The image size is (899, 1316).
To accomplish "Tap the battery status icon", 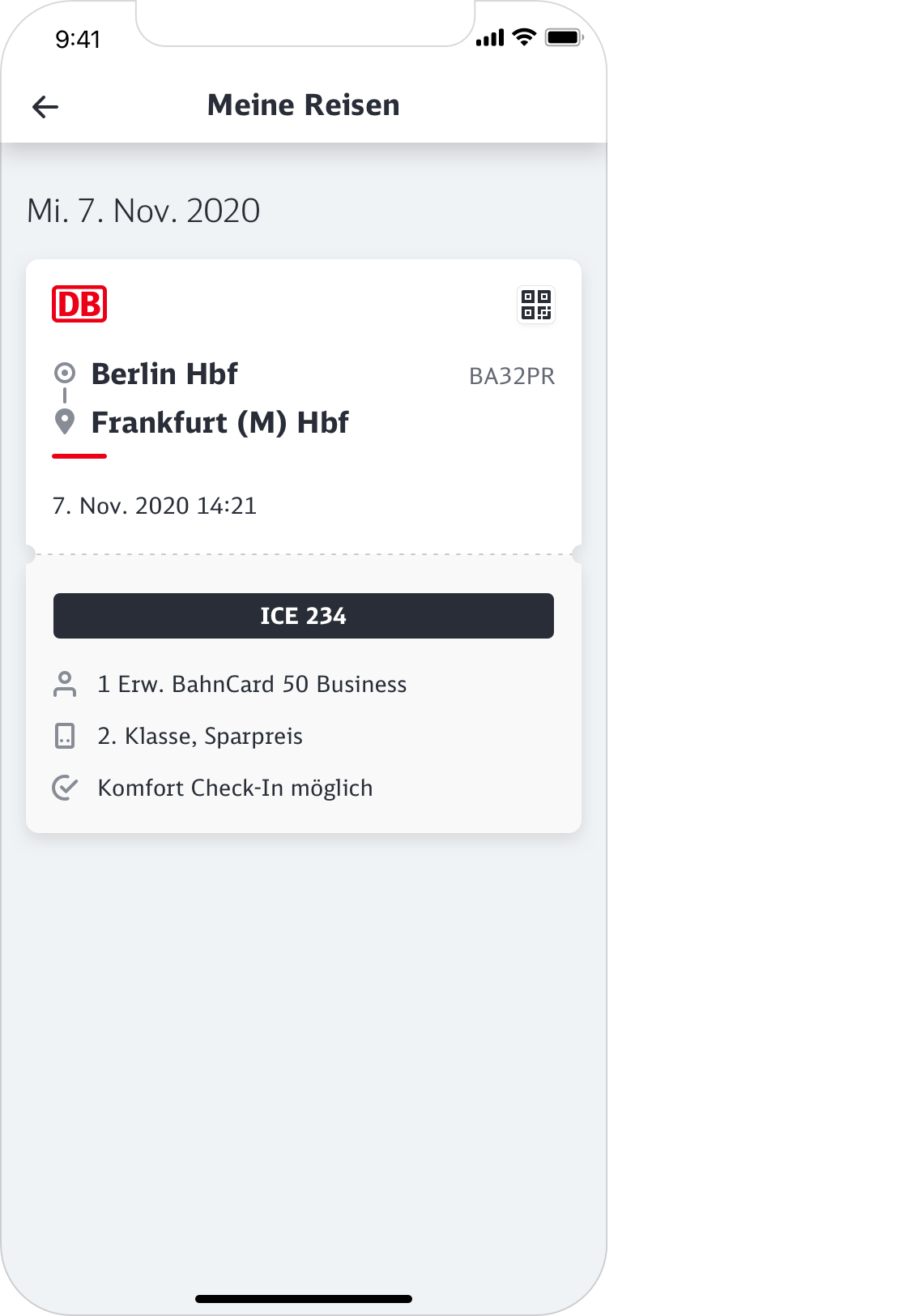I will 564,37.
